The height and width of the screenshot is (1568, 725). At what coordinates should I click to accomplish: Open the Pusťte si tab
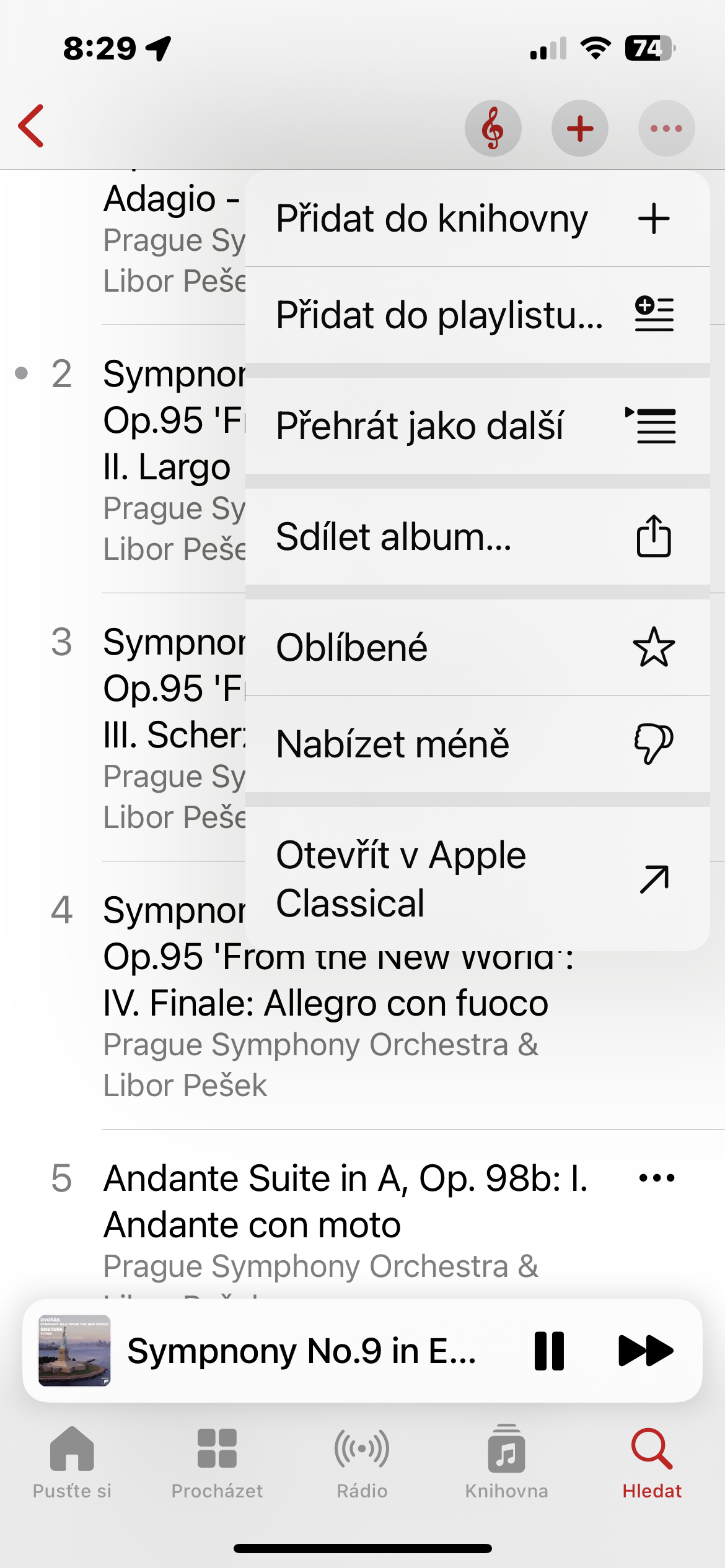coord(72,1461)
